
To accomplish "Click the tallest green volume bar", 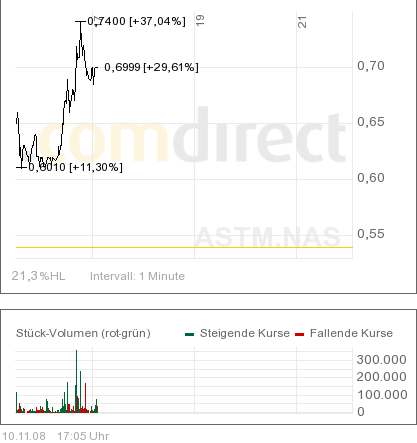I will click(77, 381).
